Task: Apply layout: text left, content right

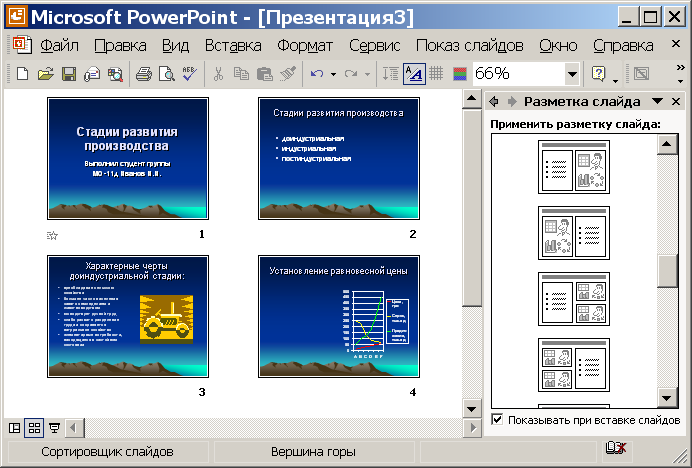Action: [x=574, y=167]
